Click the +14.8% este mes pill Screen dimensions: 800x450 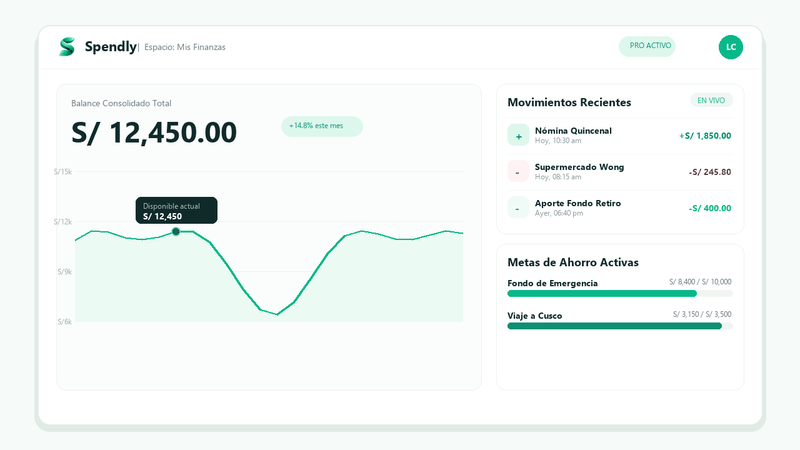pyautogui.click(x=322, y=126)
